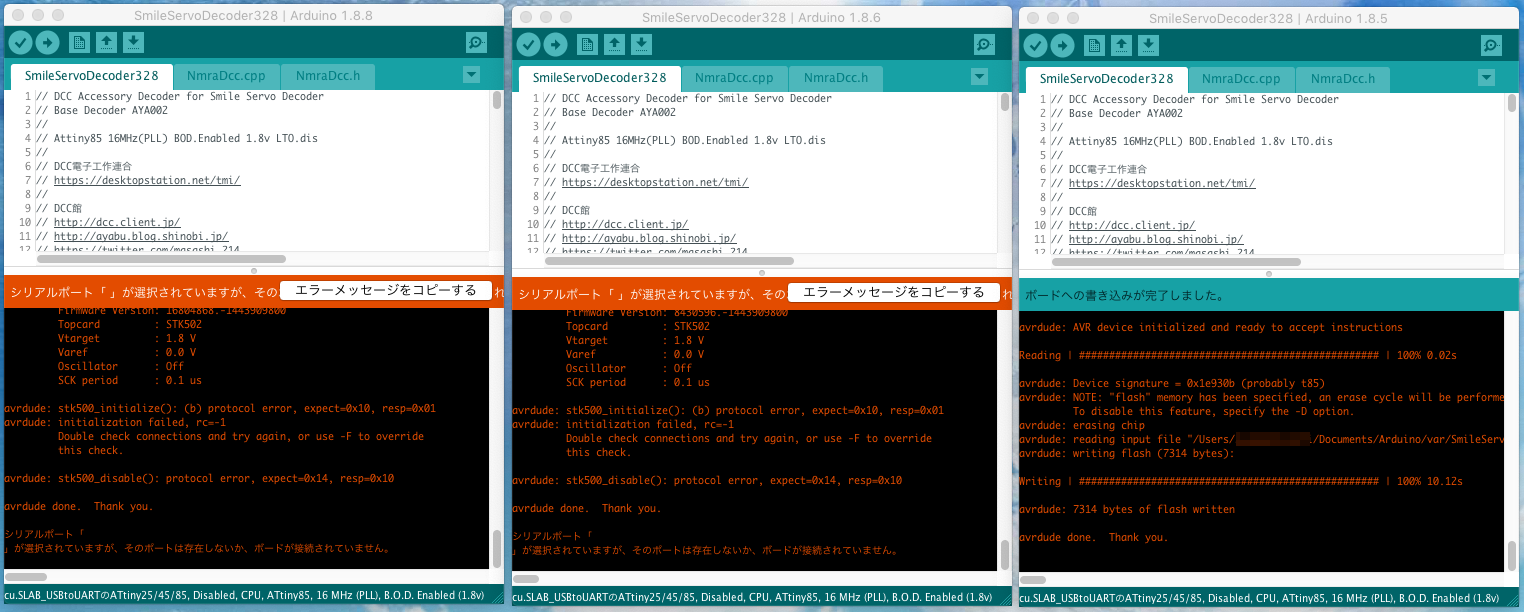Screen dimensions: 1524x612
Task: Click New sketch icon in Arduino 1.8.8 window
Action: tap(79, 42)
